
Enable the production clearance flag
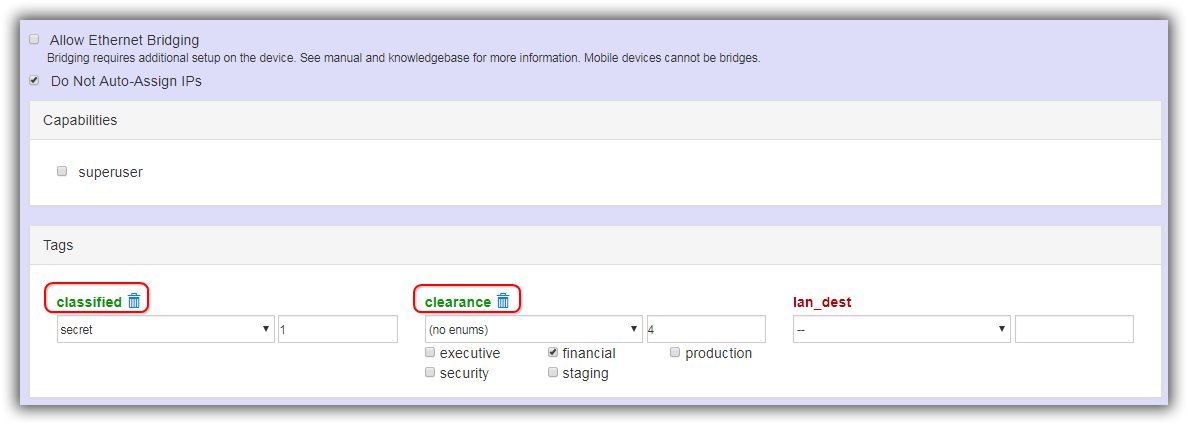click(676, 353)
